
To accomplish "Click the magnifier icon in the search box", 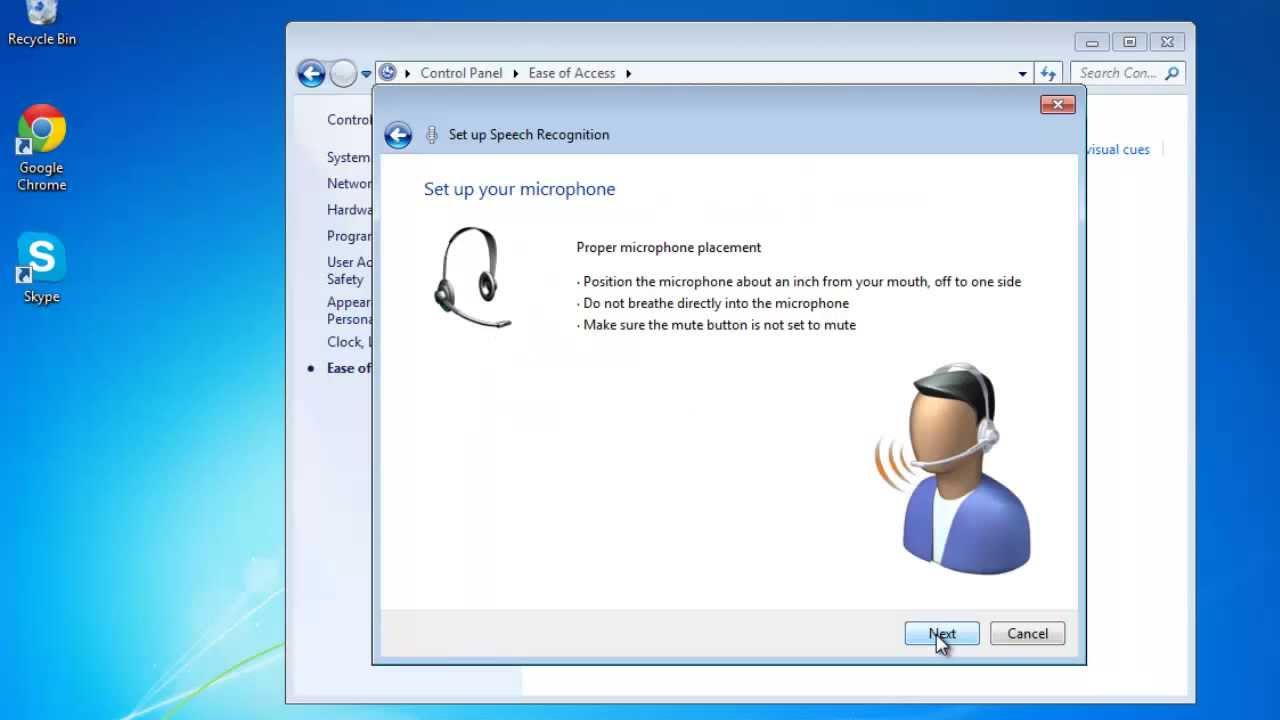I will 1170,72.
